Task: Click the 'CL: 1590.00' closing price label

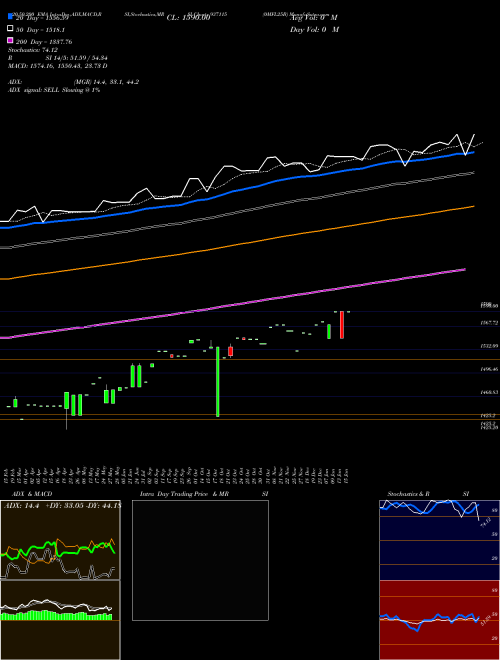Action: [188, 18]
